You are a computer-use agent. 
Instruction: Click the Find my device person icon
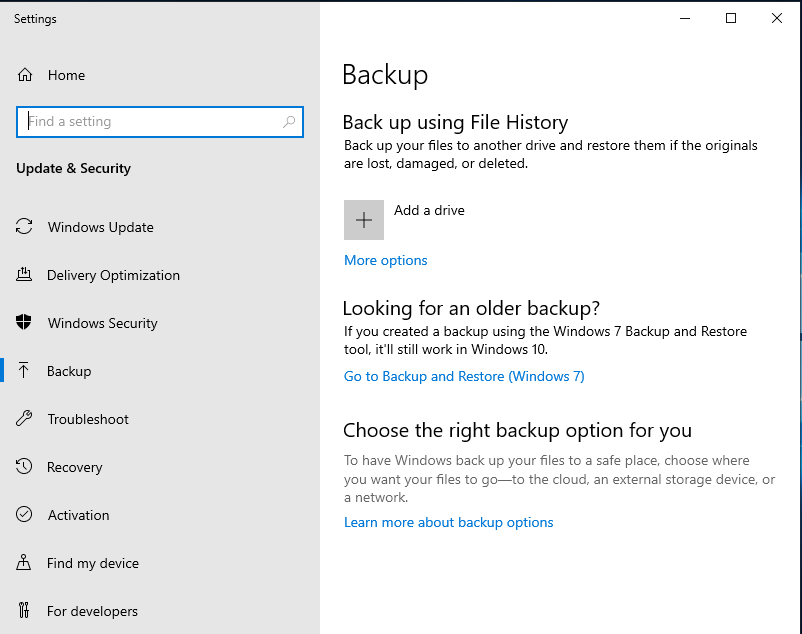click(25, 563)
